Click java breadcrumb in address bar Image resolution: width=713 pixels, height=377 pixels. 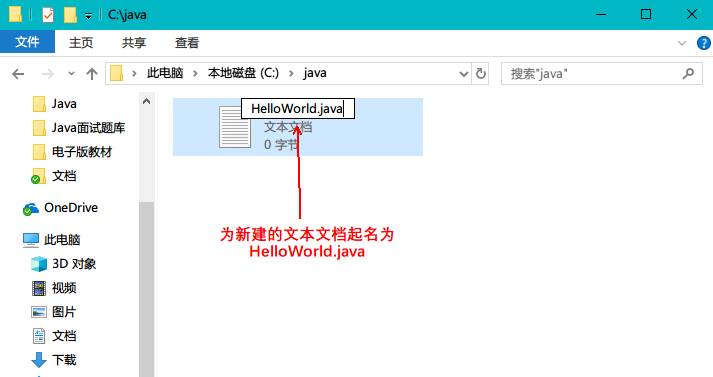coord(315,73)
